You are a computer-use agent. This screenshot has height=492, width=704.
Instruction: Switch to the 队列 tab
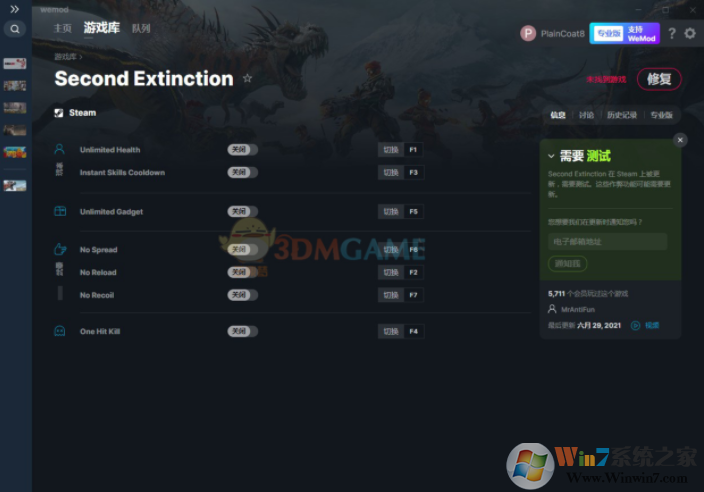[141, 28]
